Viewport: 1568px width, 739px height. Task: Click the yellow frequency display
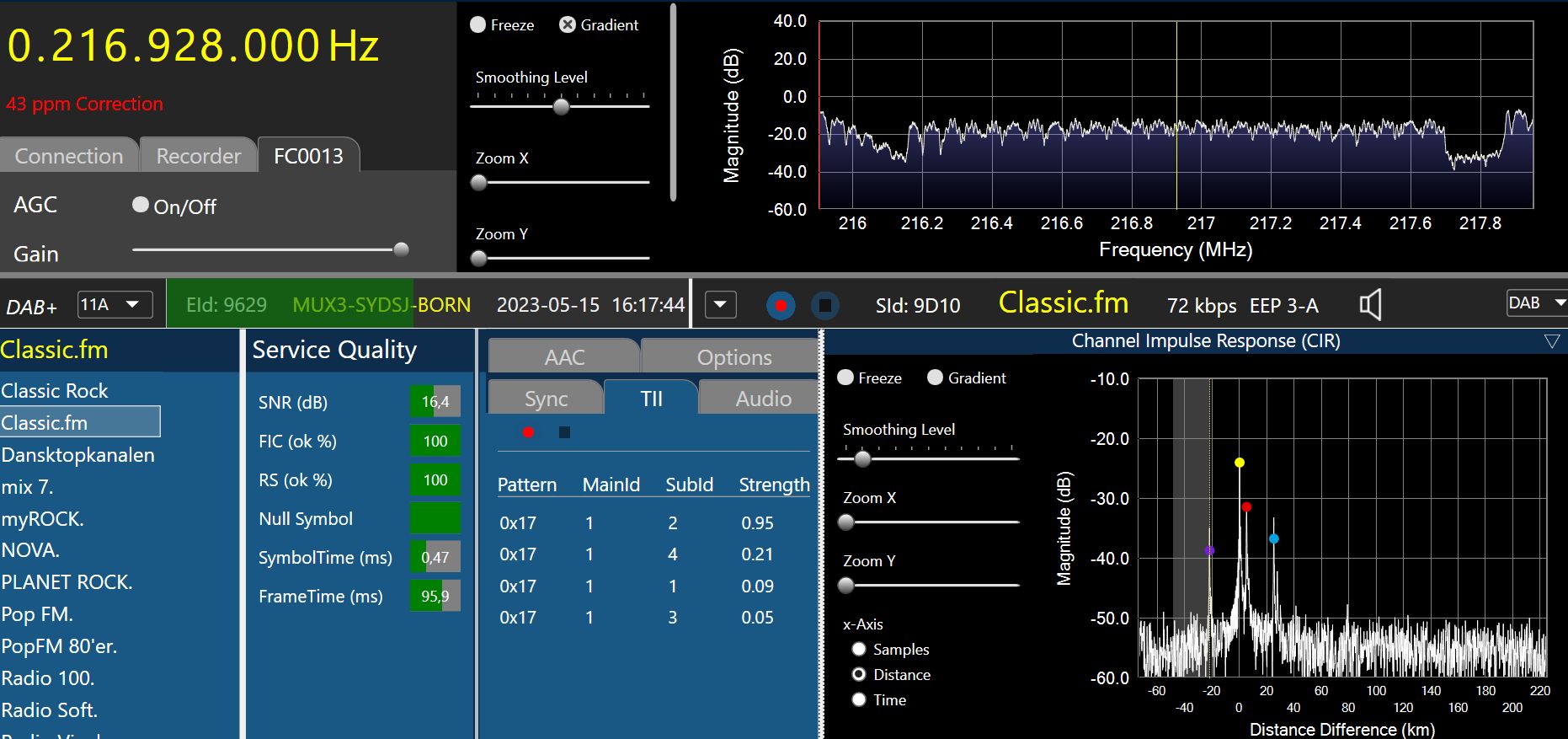pos(193,46)
